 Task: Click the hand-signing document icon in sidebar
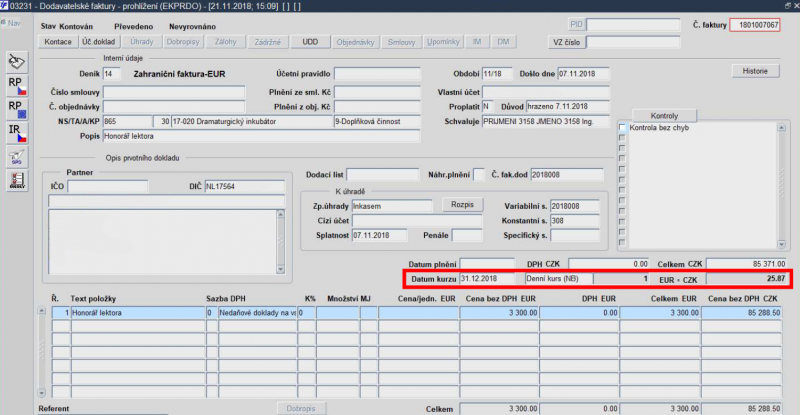click(16, 62)
